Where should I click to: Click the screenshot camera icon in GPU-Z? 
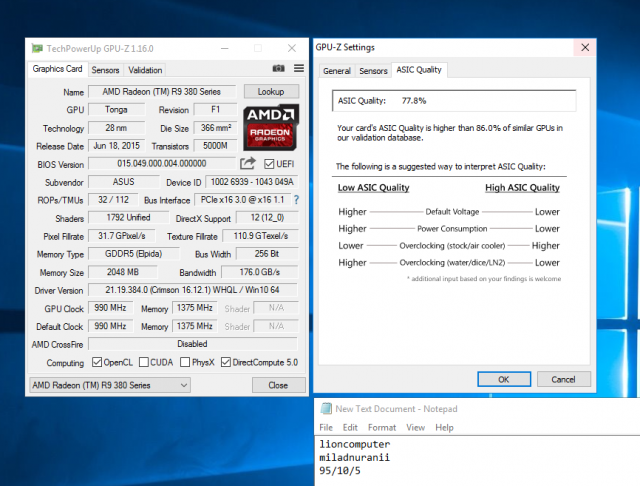coord(279,69)
